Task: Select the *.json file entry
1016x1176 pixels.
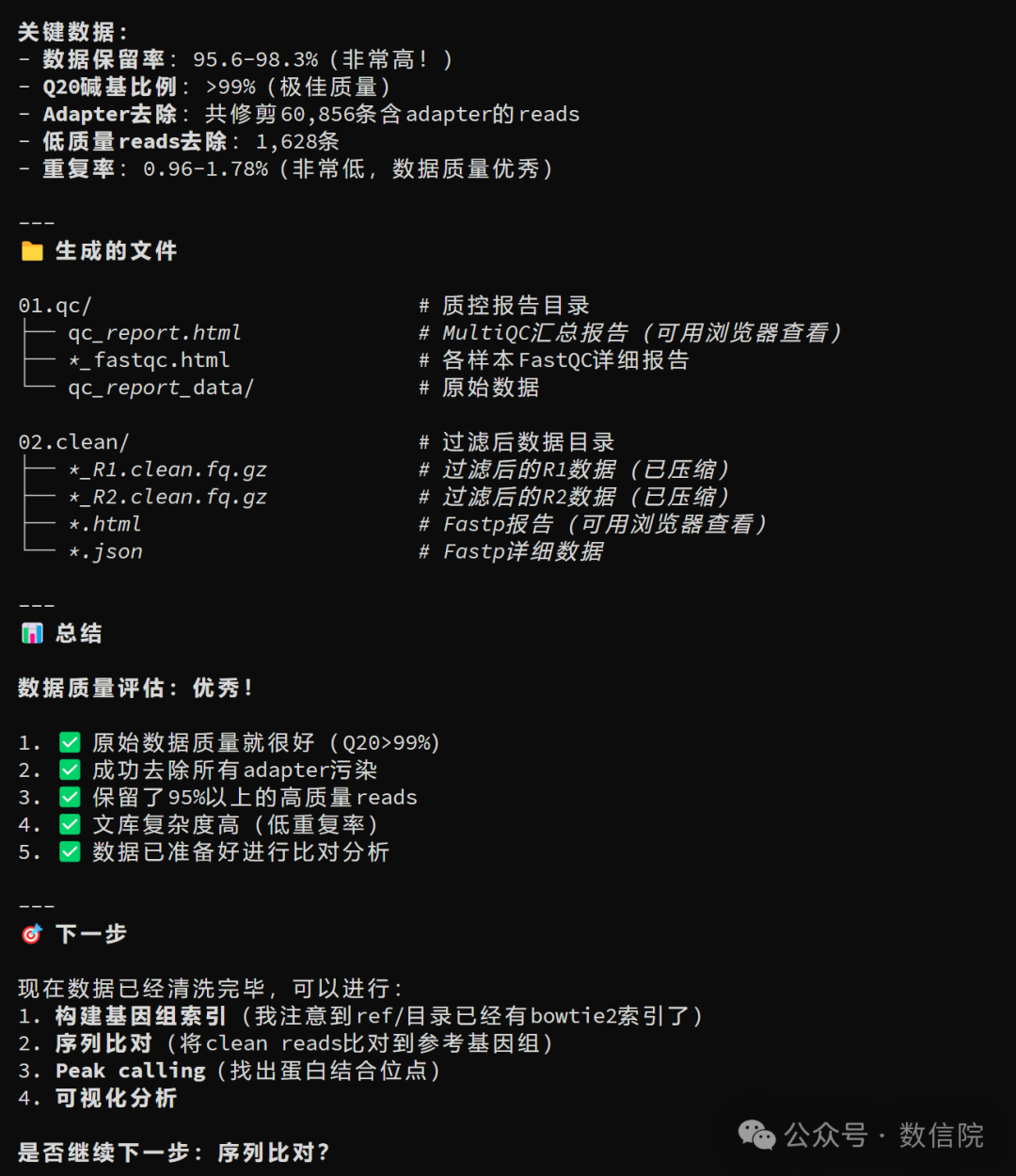Action: tap(105, 551)
